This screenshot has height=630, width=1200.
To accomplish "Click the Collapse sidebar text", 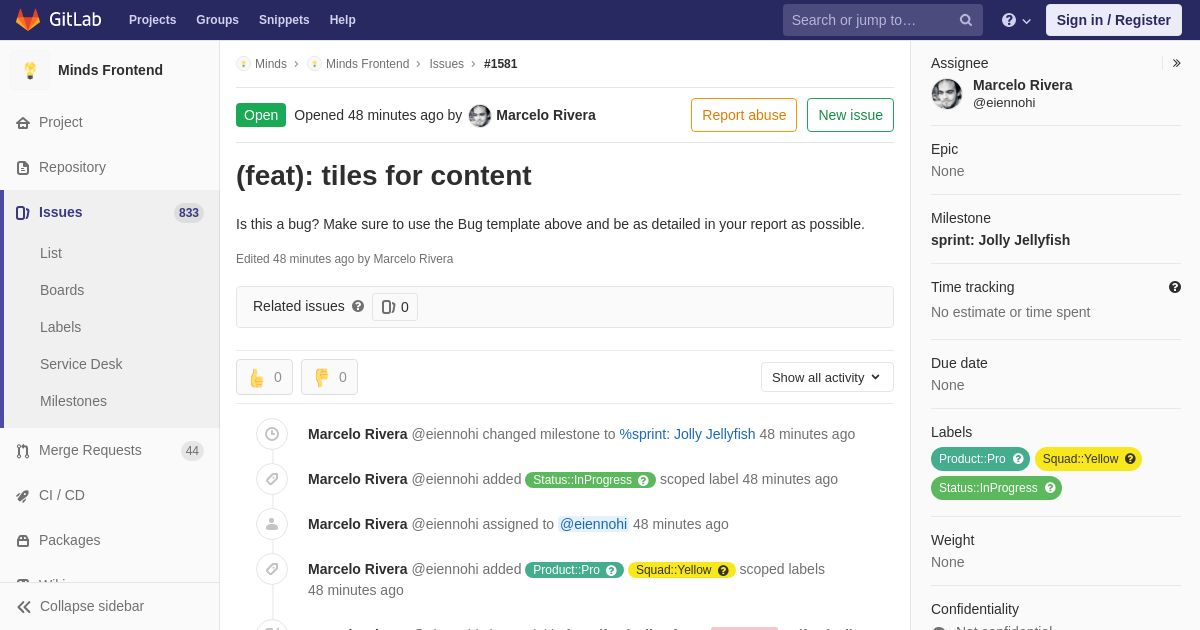I will click(x=92, y=606).
